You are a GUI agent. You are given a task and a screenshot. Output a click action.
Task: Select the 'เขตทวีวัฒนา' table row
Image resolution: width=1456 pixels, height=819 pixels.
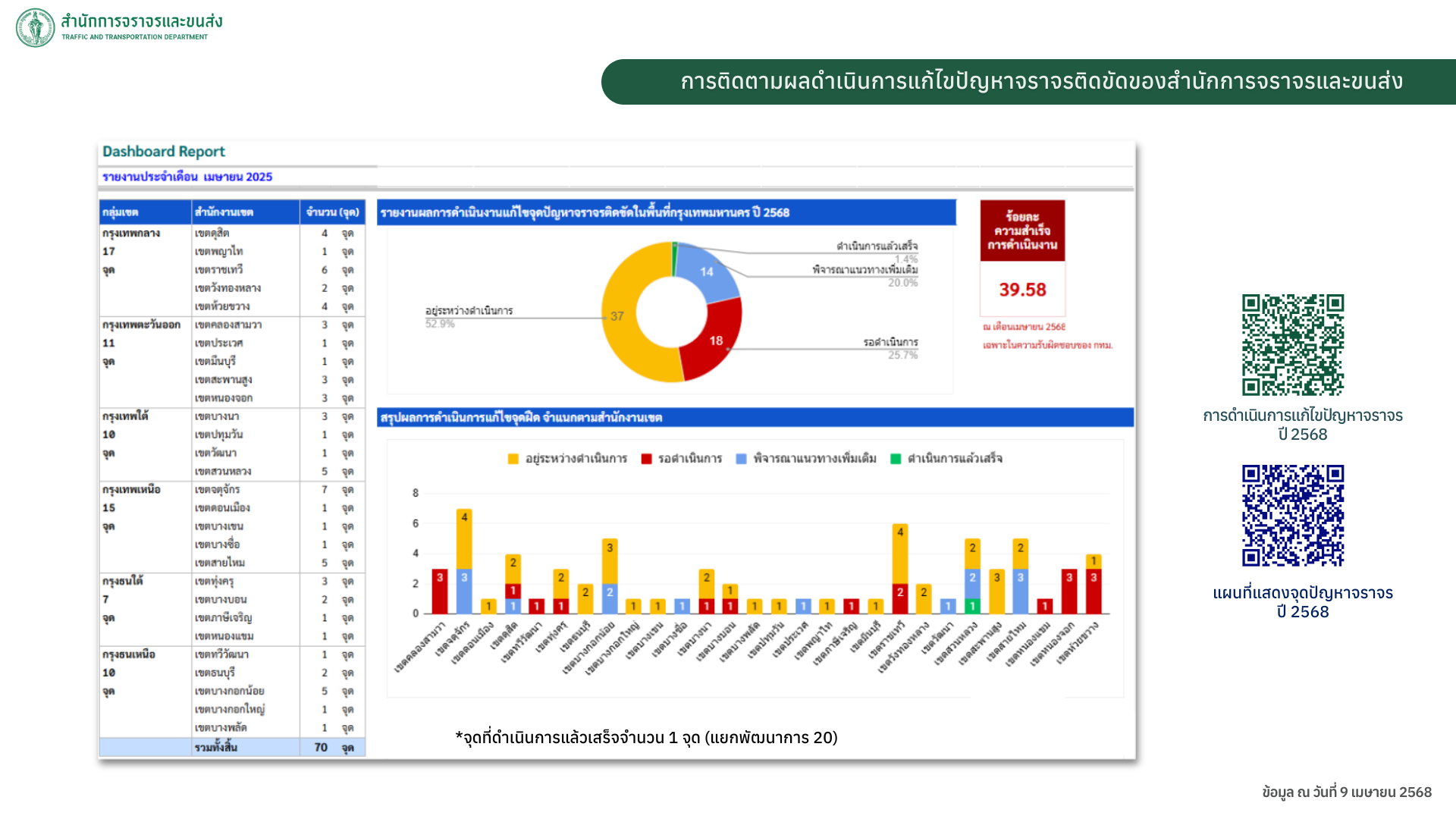(x=278, y=654)
